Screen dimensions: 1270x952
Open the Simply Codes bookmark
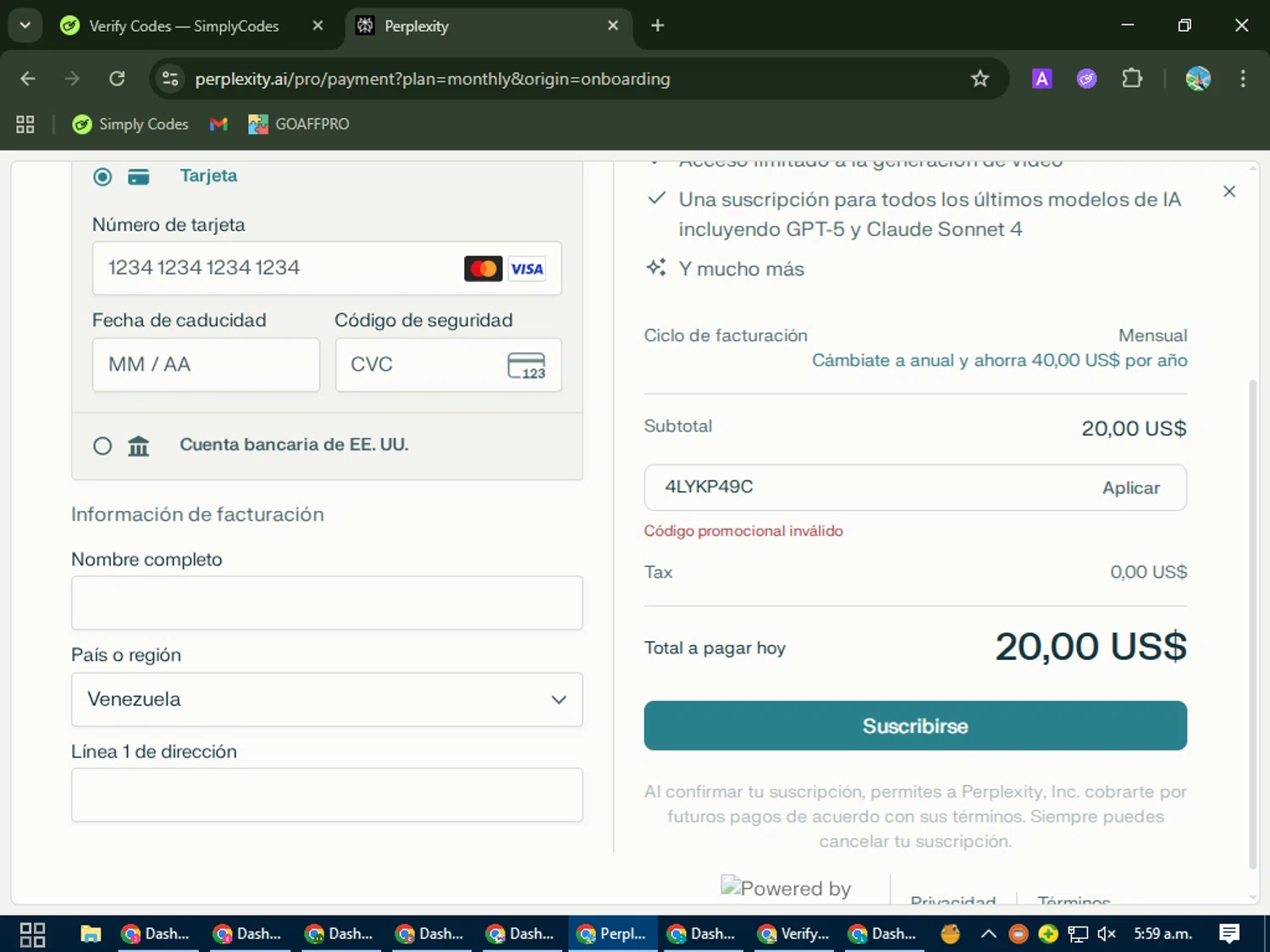coord(130,124)
